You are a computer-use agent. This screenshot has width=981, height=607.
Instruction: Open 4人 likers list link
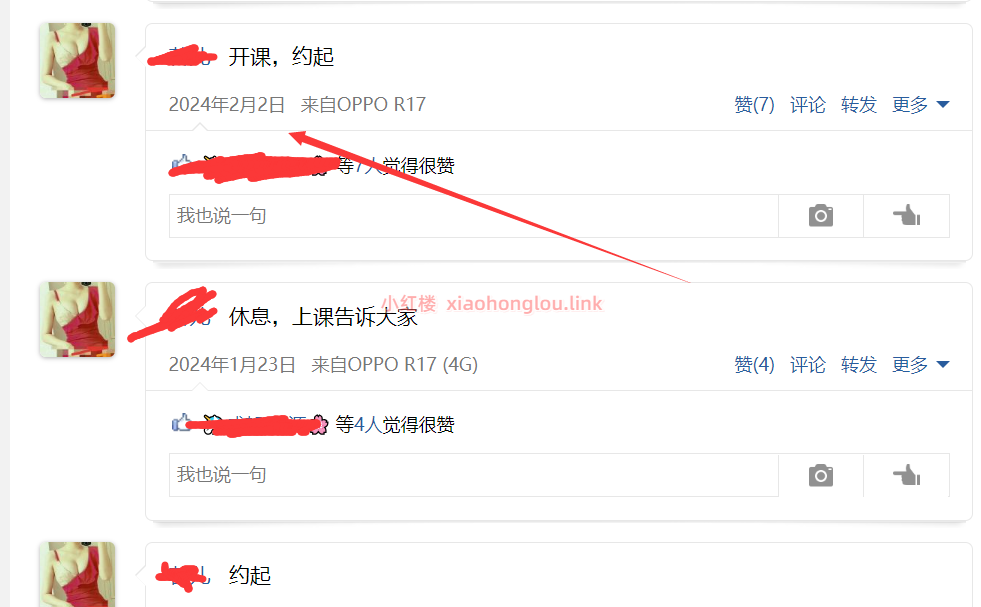pos(368,424)
